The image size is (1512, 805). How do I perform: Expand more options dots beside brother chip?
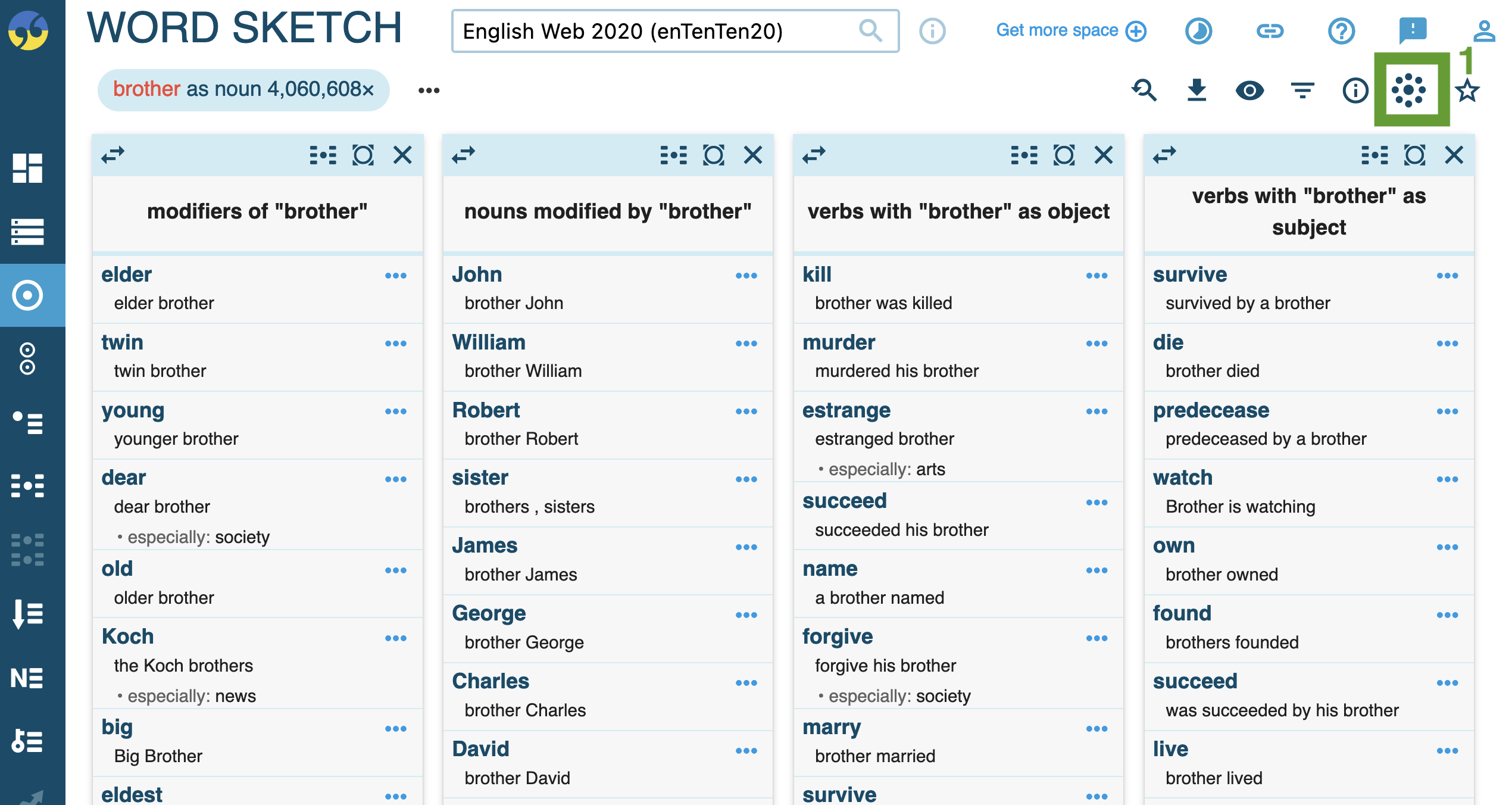point(429,91)
